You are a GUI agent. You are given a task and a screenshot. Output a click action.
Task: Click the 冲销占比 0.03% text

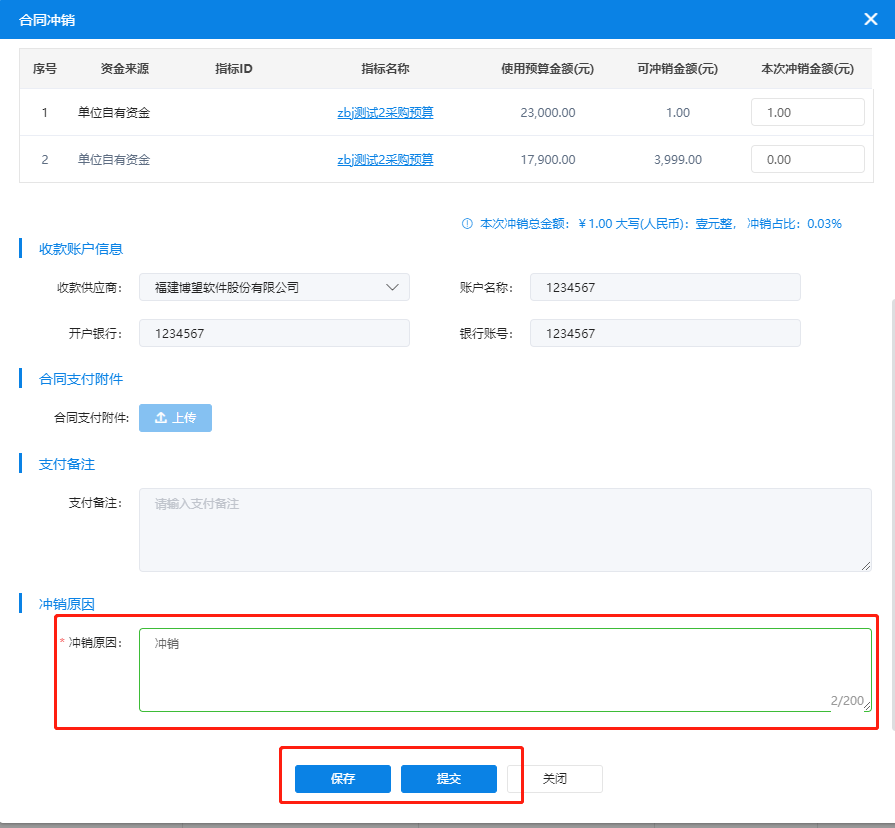pyautogui.click(x=794, y=224)
